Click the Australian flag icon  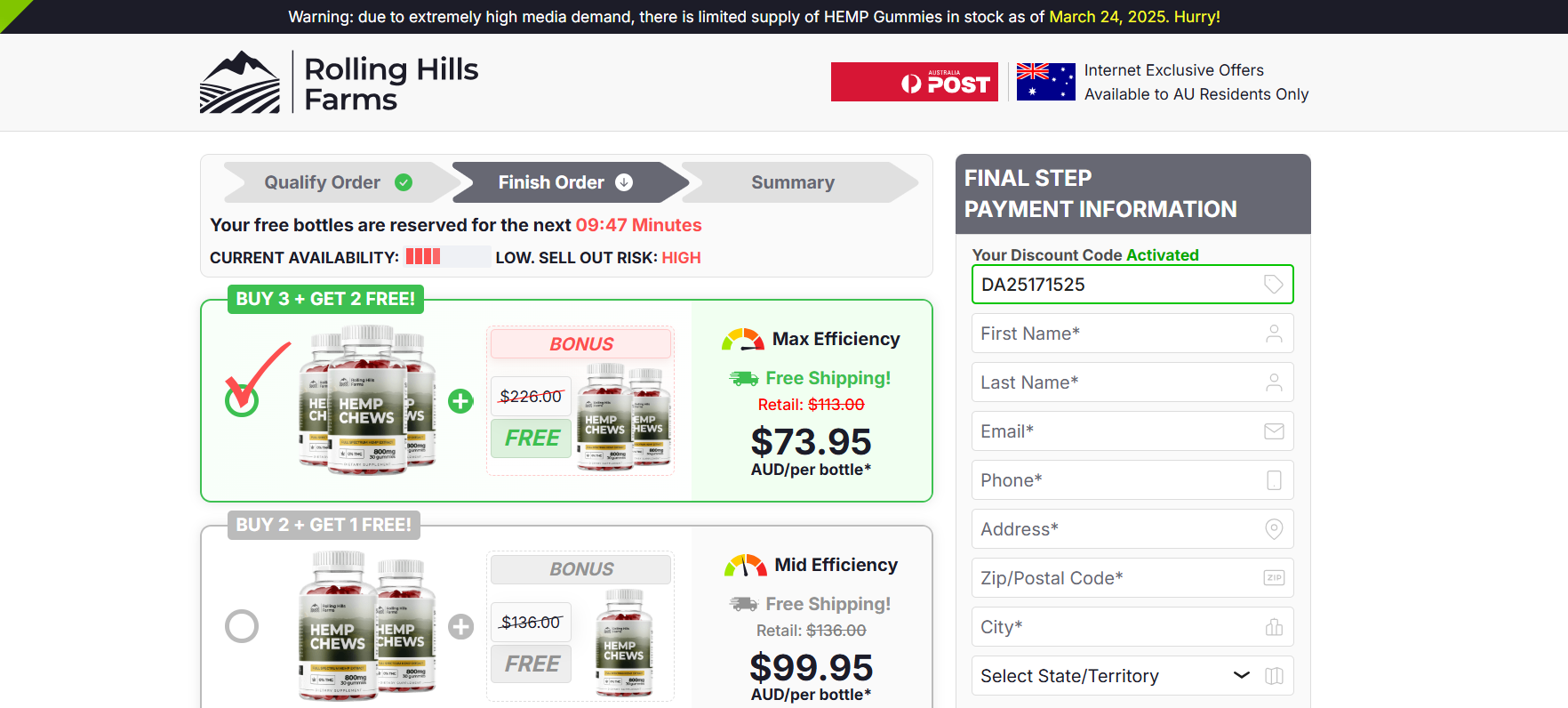(x=1045, y=82)
